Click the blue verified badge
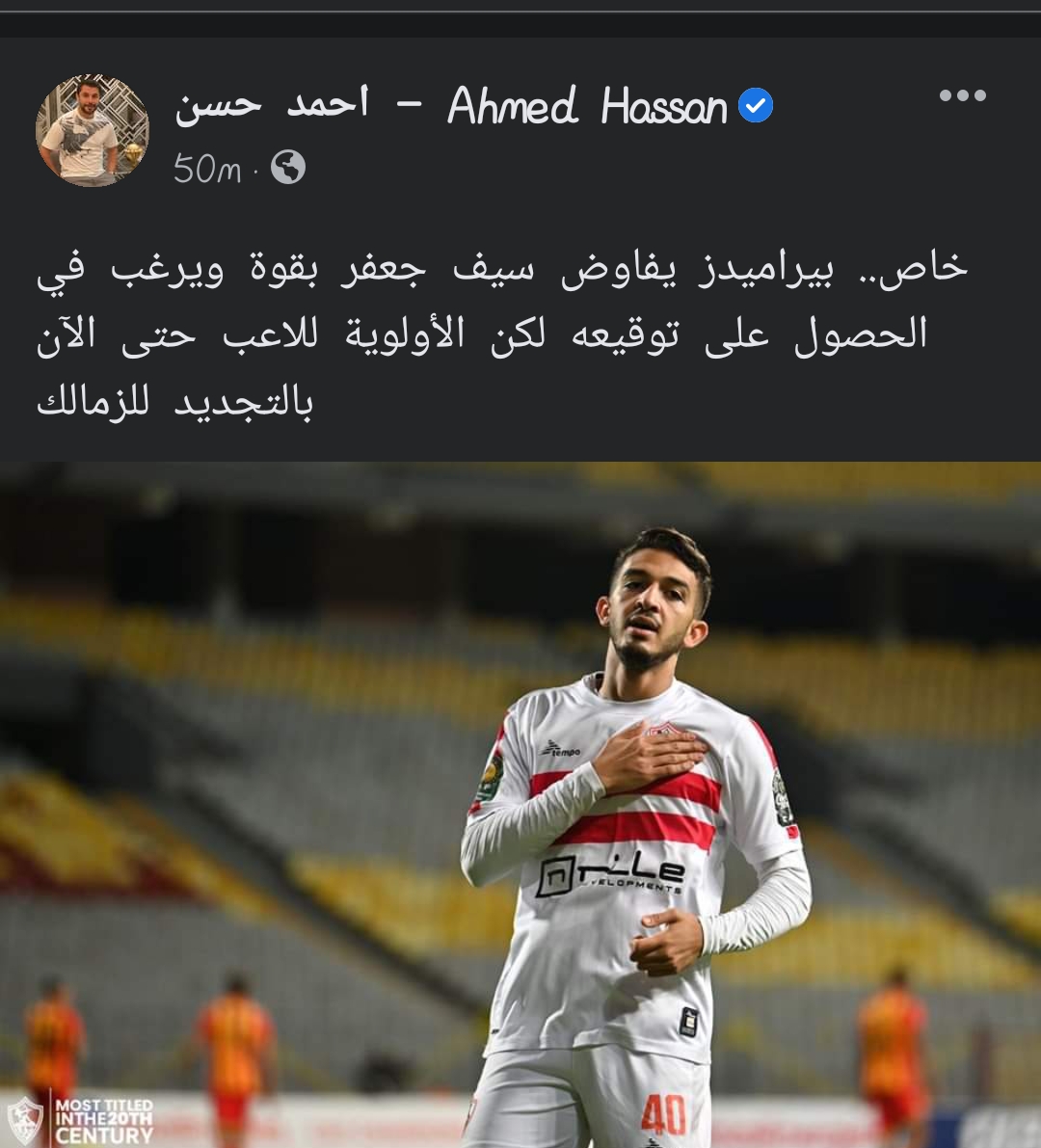The width and height of the screenshot is (1041, 1148). (x=756, y=105)
